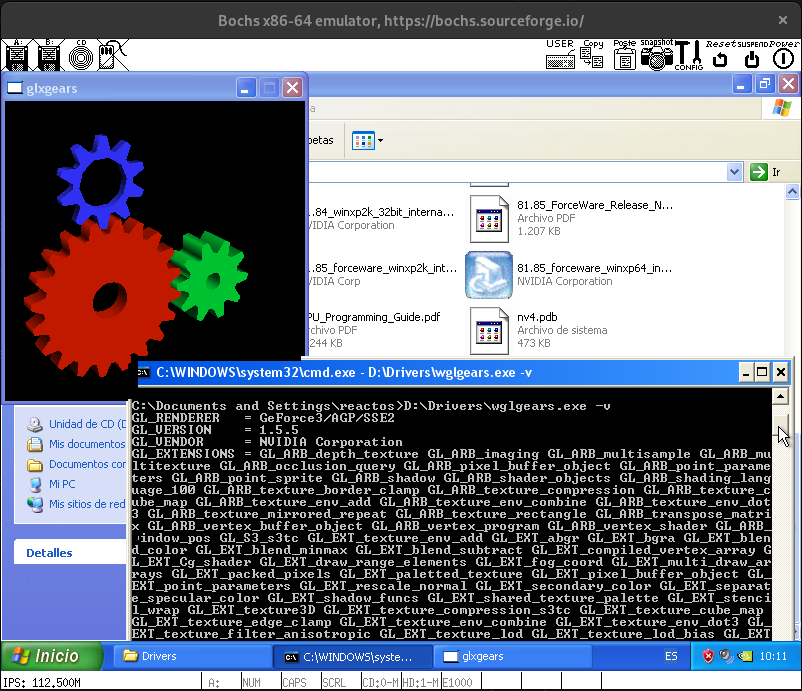Image resolution: width=802 pixels, height=691 pixels.
Task: Click the NUM status bar indicator
Action: [251, 683]
